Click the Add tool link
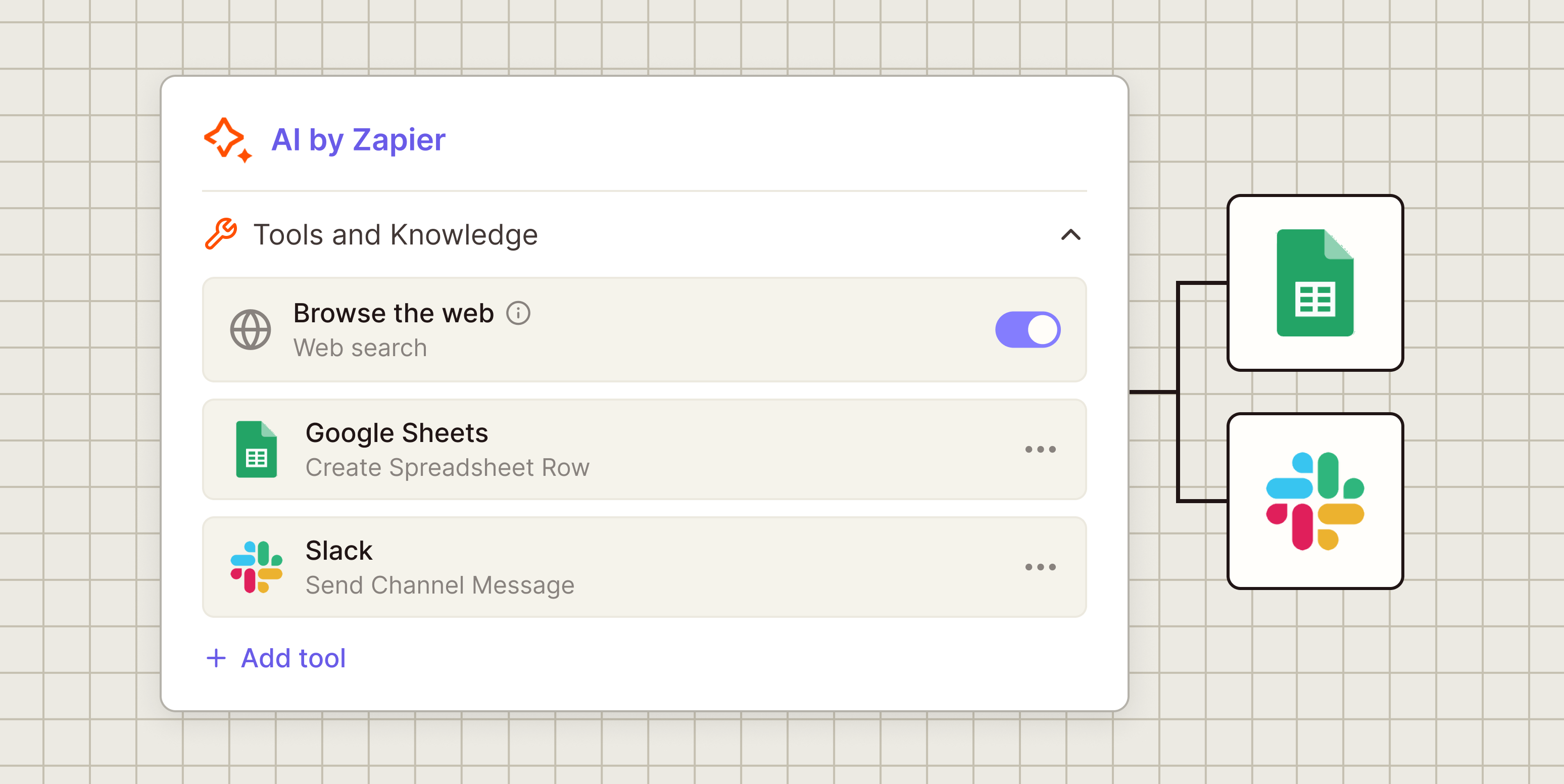1564x784 pixels. pos(293,658)
